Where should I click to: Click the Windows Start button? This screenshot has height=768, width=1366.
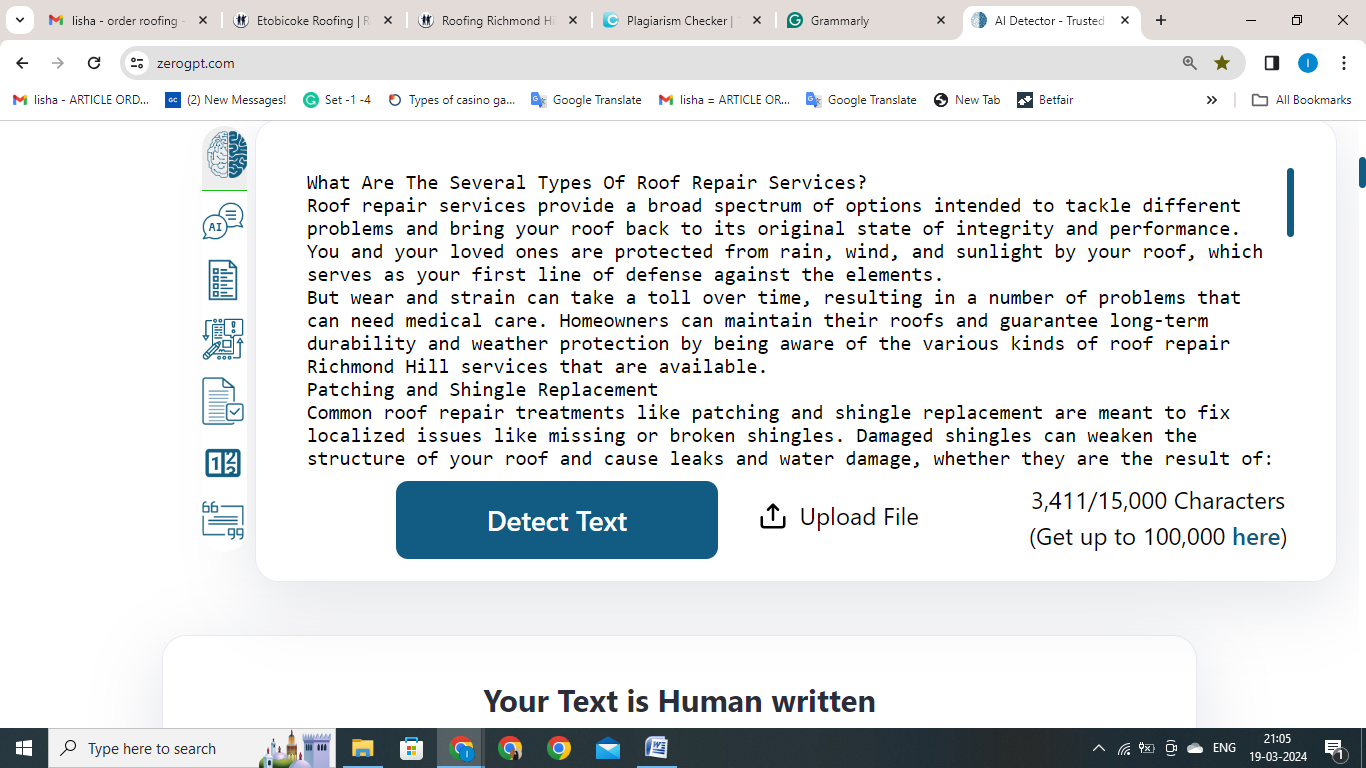point(24,748)
